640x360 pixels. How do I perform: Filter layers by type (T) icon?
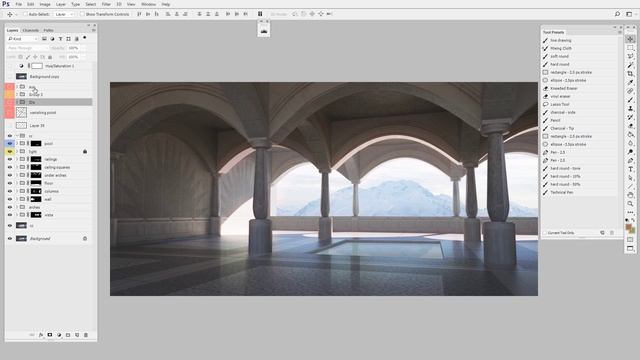point(60,39)
